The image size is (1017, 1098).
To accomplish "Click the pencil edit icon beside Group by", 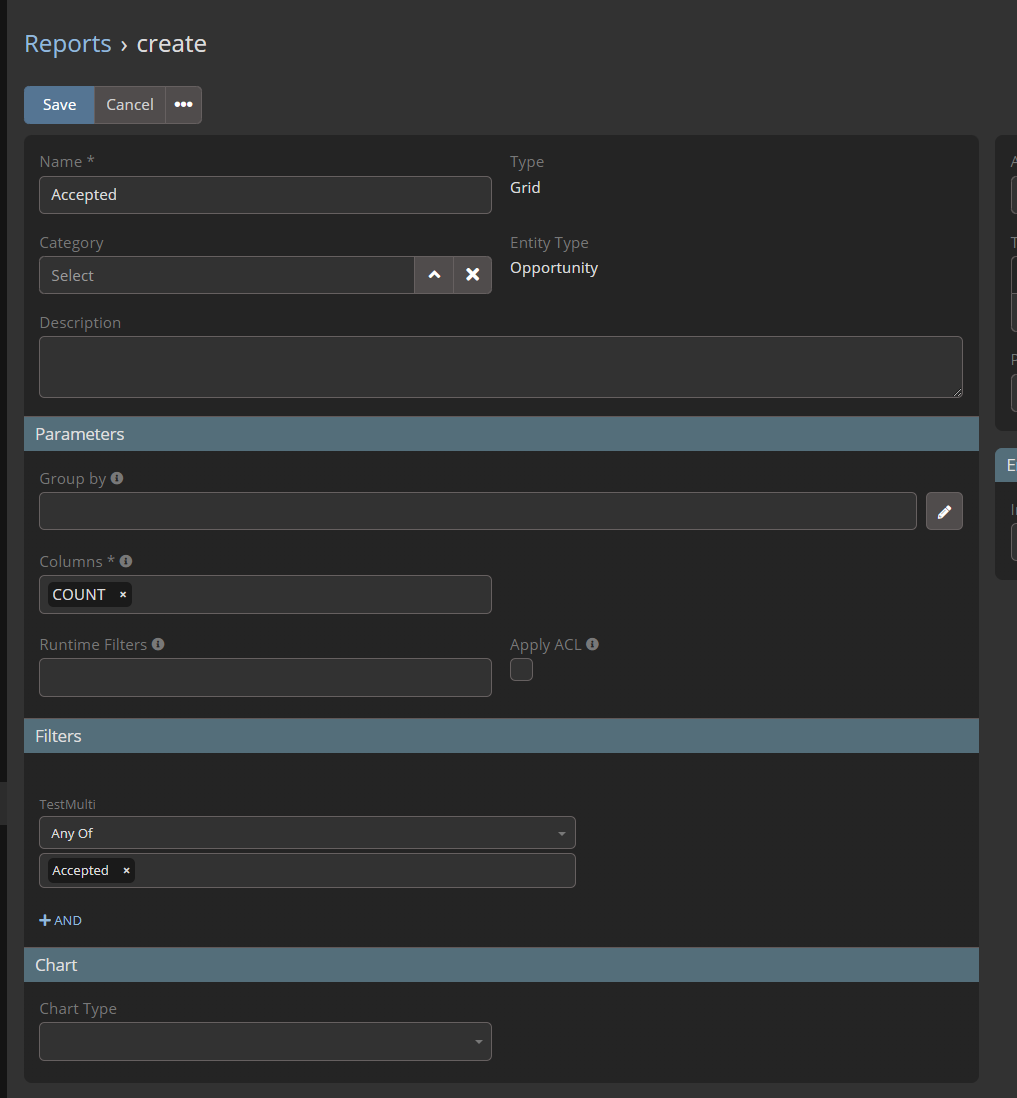I will pos(944,511).
